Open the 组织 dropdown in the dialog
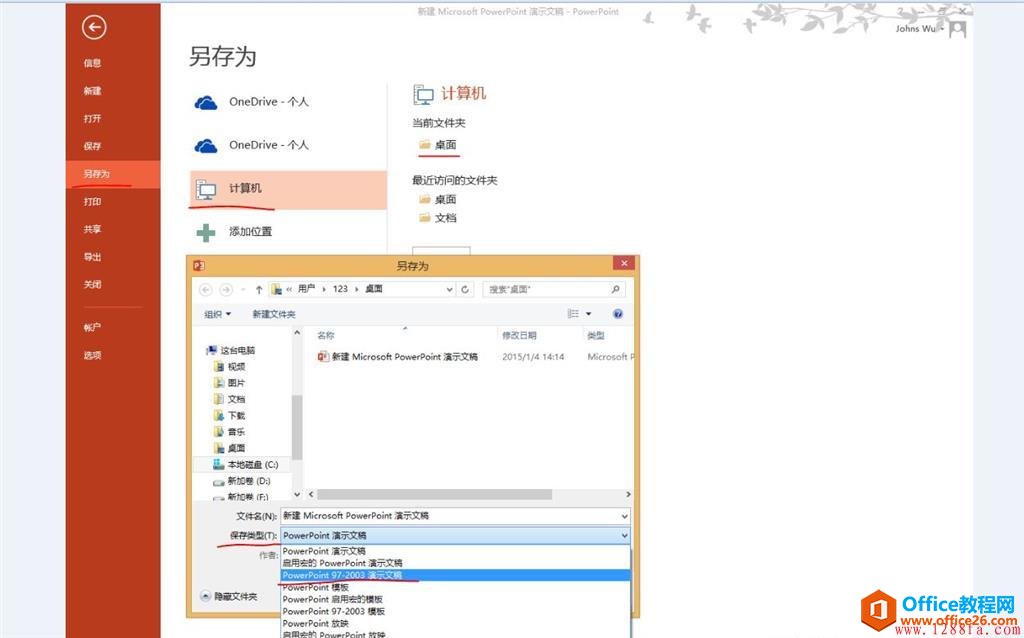1024x638 pixels. (x=215, y=313)
